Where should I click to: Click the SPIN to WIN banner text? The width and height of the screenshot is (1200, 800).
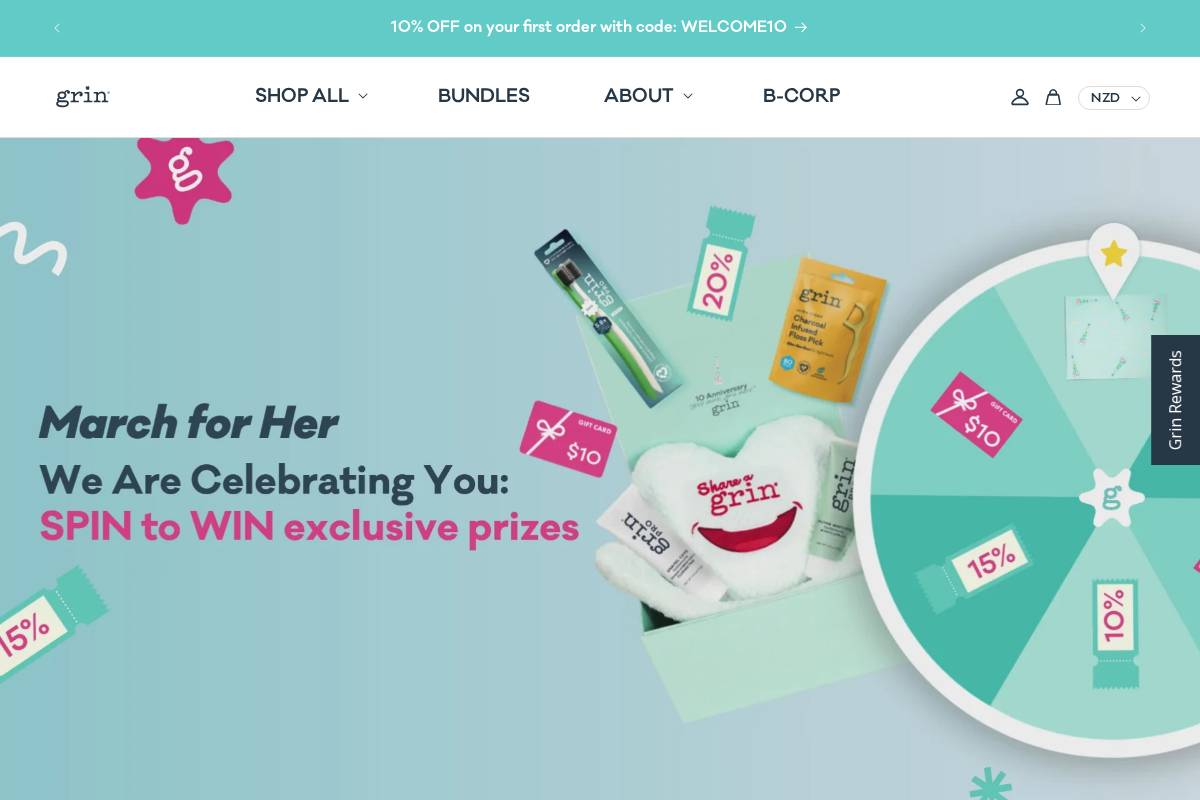pos(309,527)
